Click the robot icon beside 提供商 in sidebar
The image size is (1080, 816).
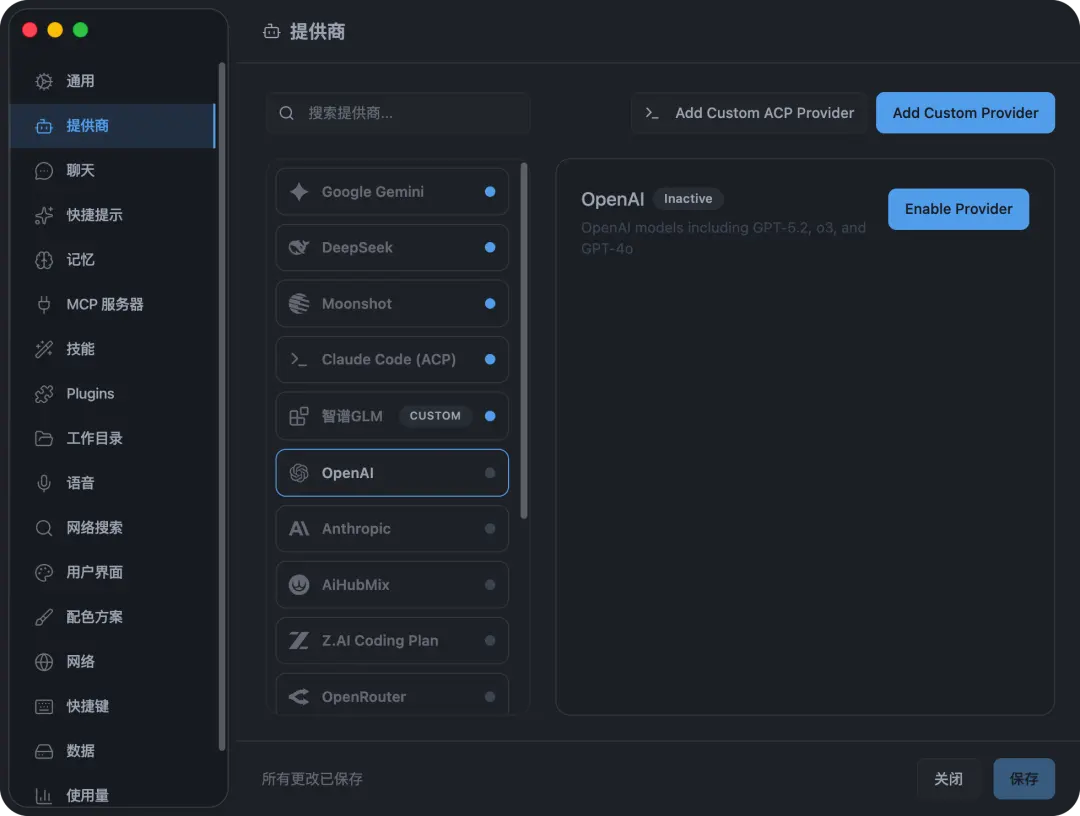44,126
